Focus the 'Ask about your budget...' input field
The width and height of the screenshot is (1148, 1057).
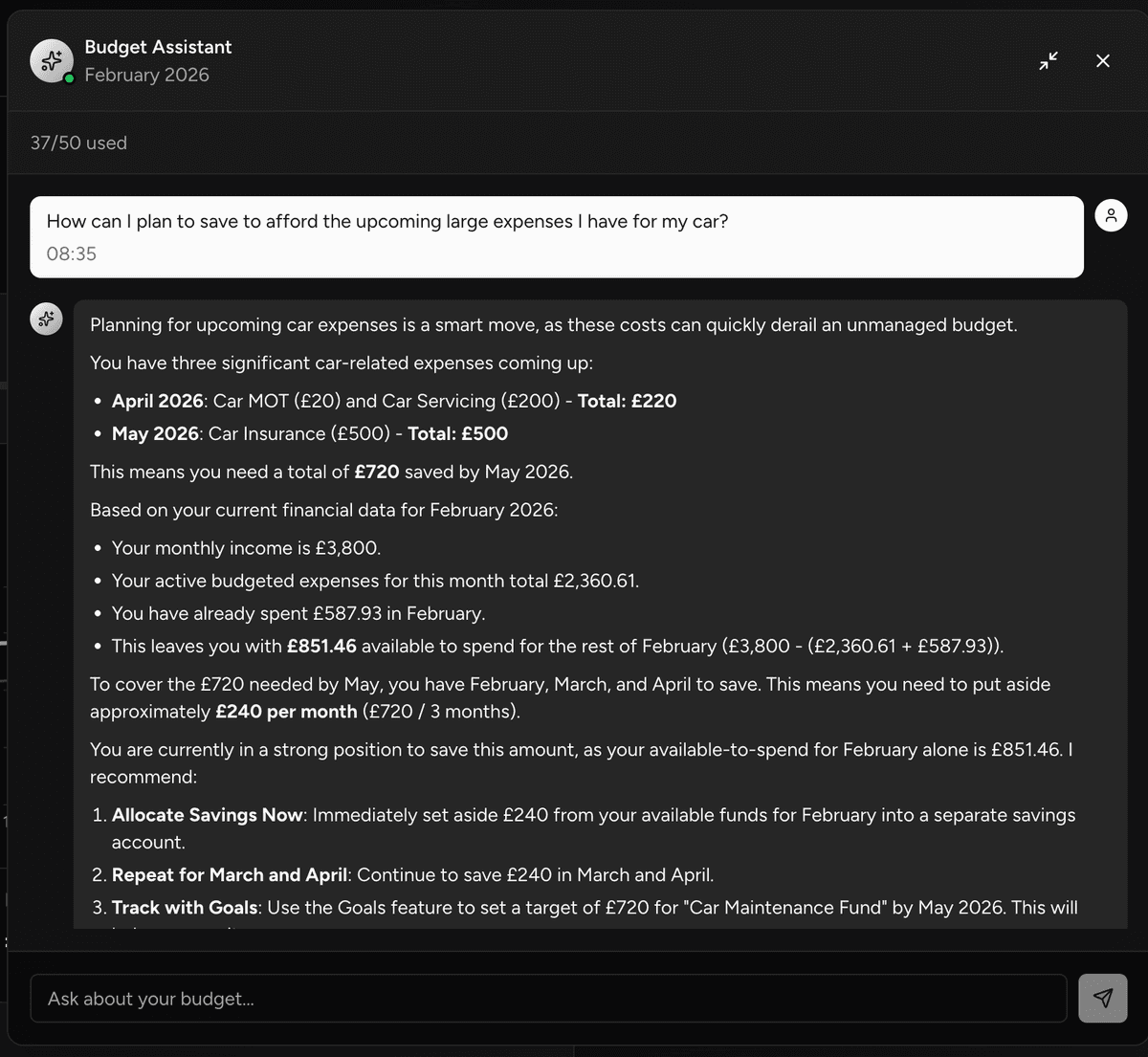click(x=548, y=999)
